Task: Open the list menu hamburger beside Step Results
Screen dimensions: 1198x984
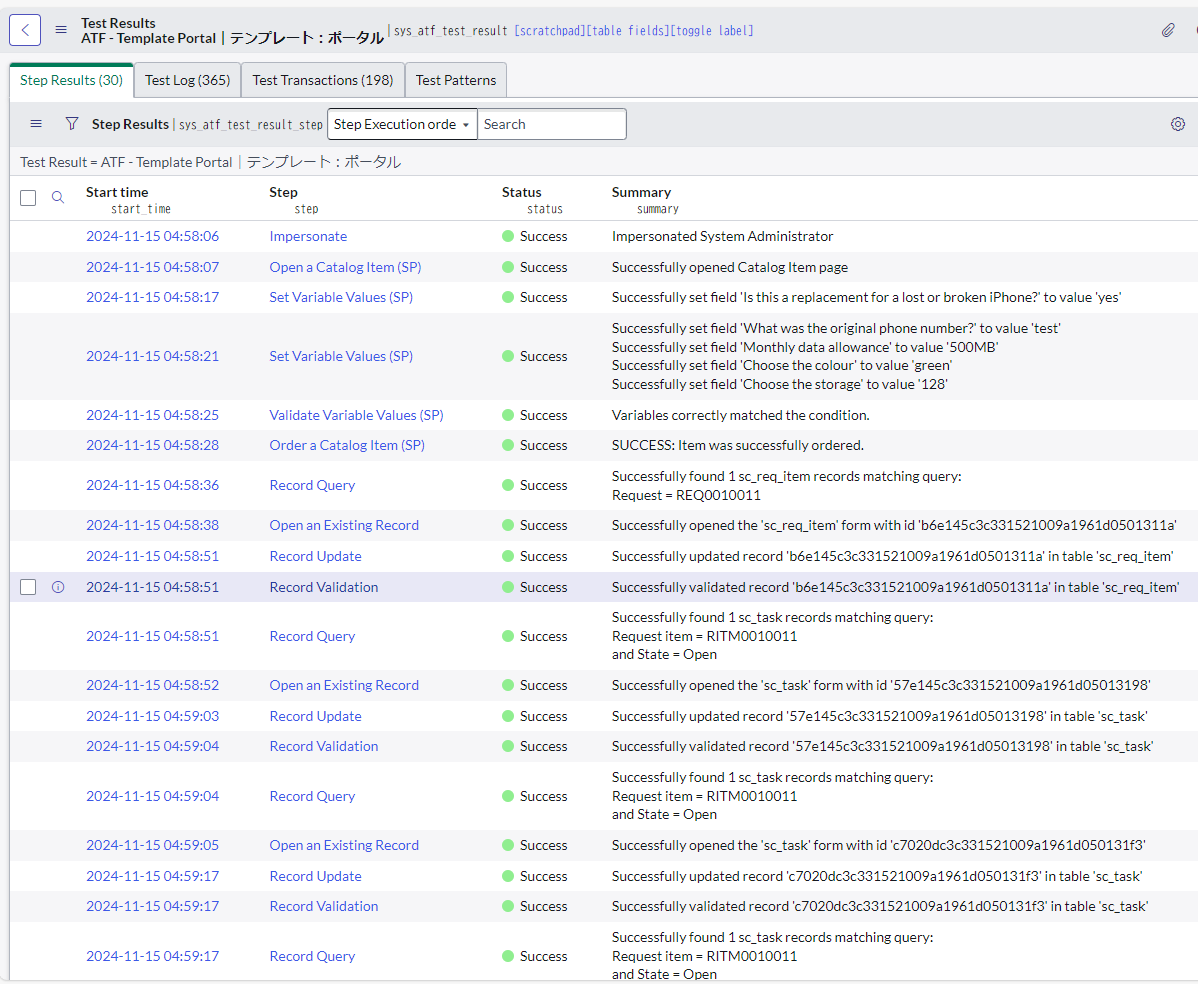Action: click(x=36, y=123)
